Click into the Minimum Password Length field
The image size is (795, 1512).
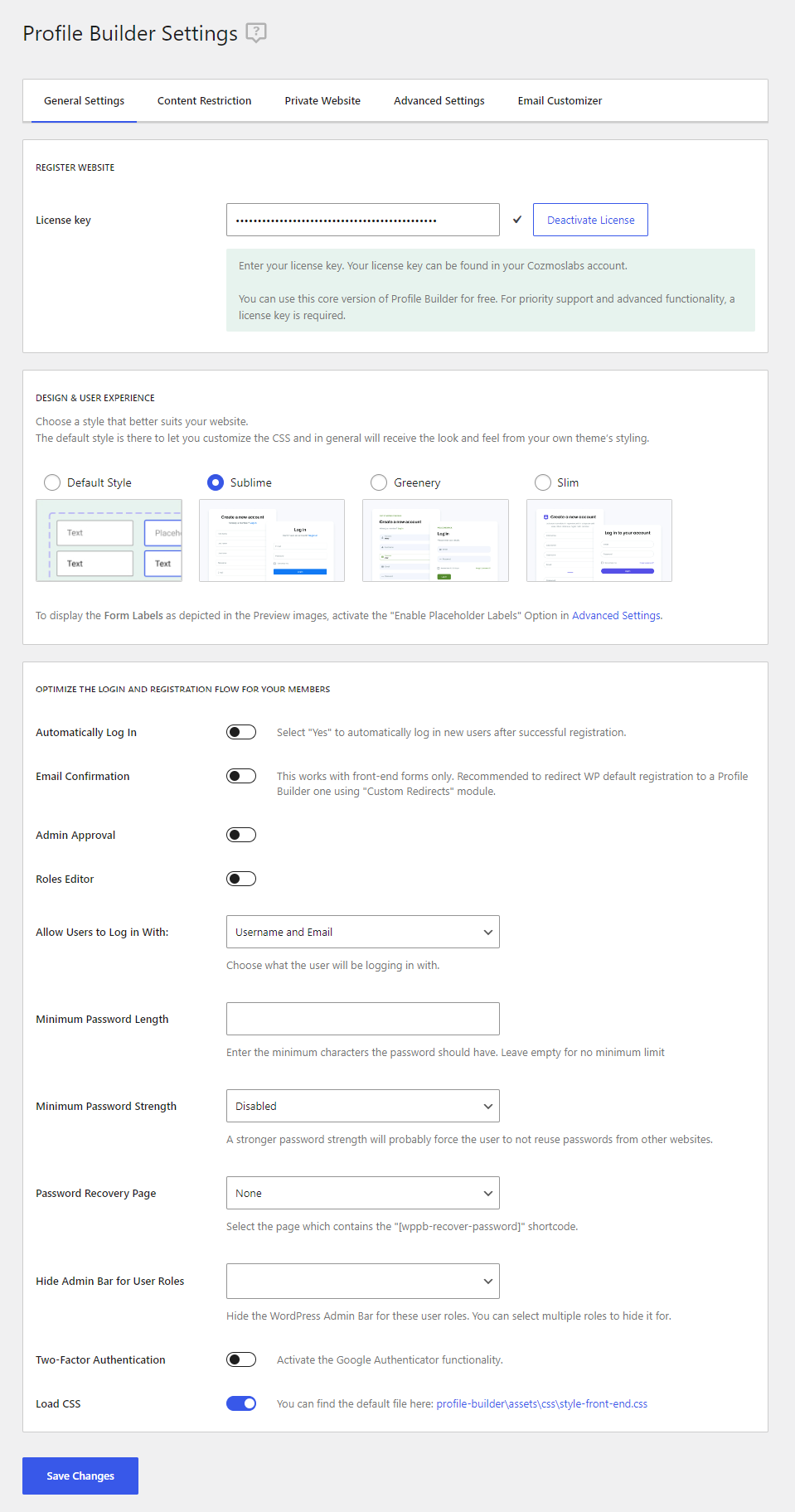[362, 1019]
